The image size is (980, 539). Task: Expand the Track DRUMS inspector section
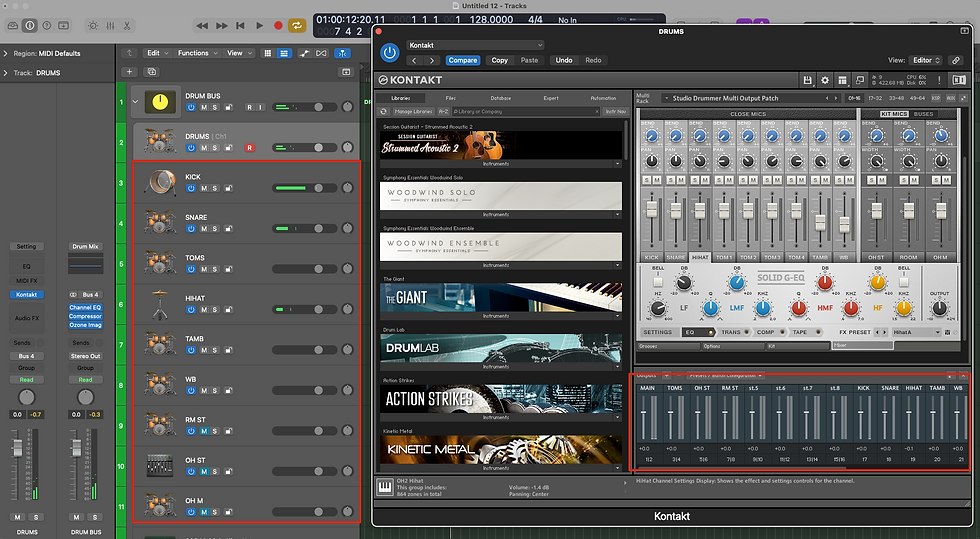click(6, 73)
